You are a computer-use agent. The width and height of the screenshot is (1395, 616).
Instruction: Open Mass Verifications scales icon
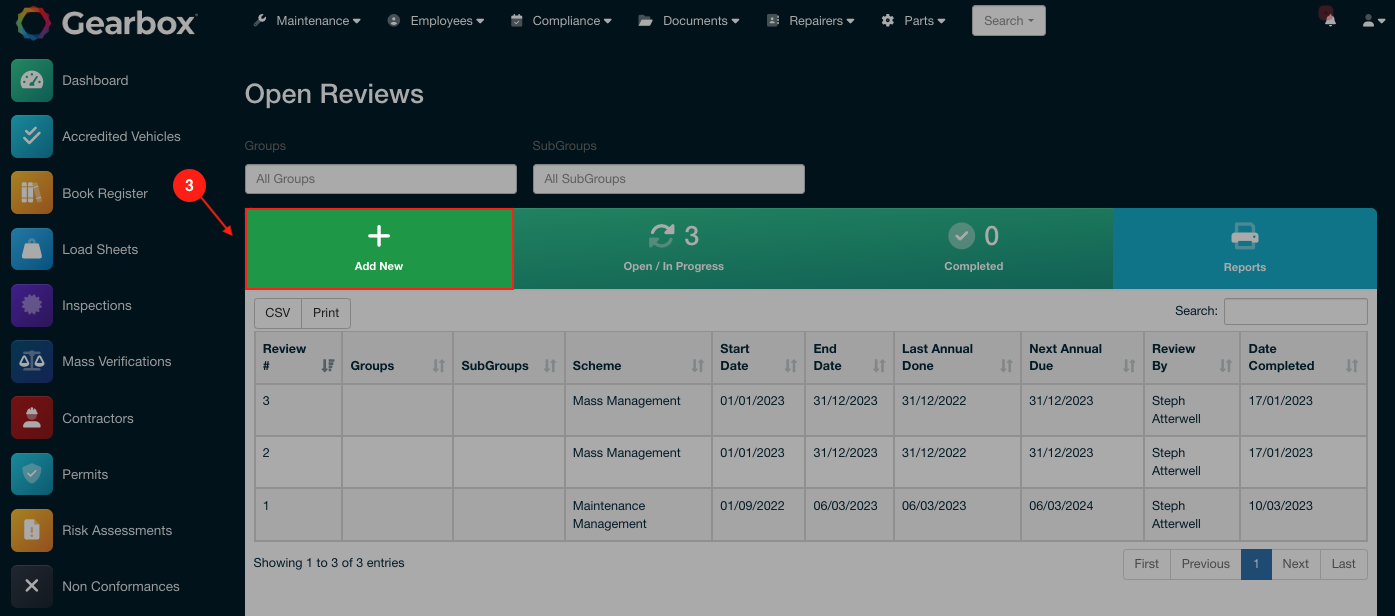(x=32, y=361)
